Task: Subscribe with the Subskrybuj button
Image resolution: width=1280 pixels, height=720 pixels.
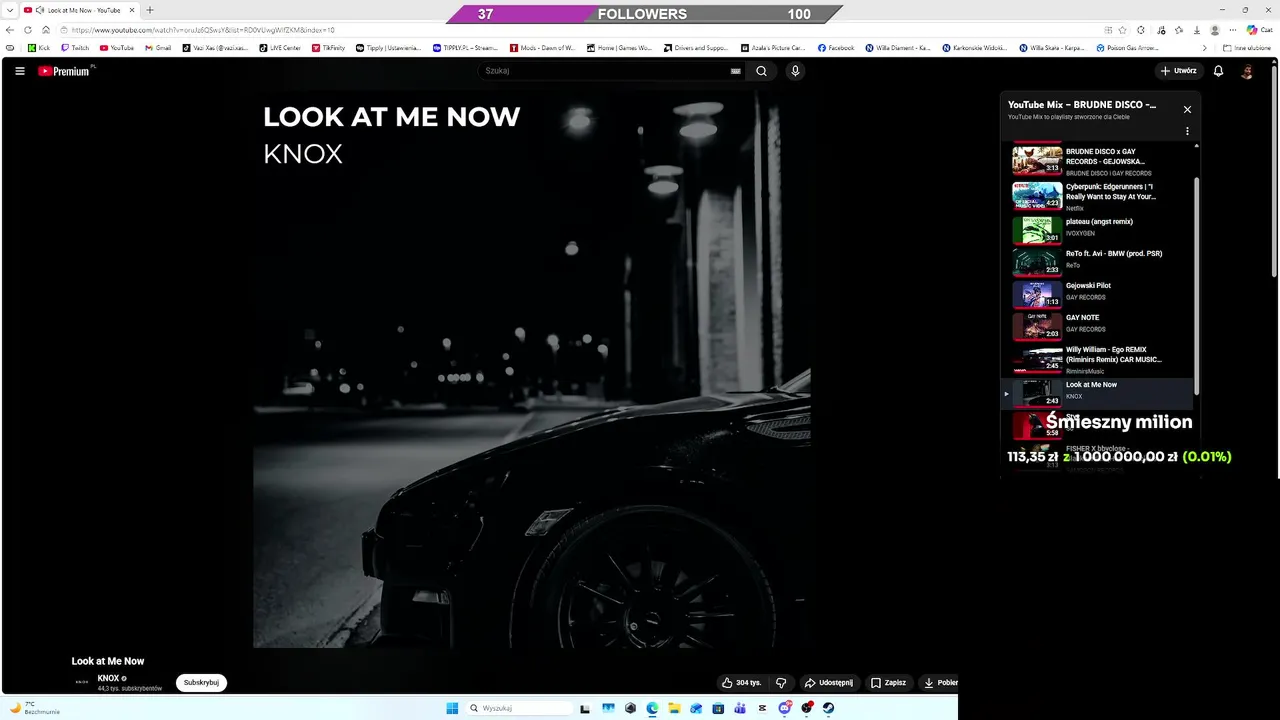Action: tap(201, 682)
